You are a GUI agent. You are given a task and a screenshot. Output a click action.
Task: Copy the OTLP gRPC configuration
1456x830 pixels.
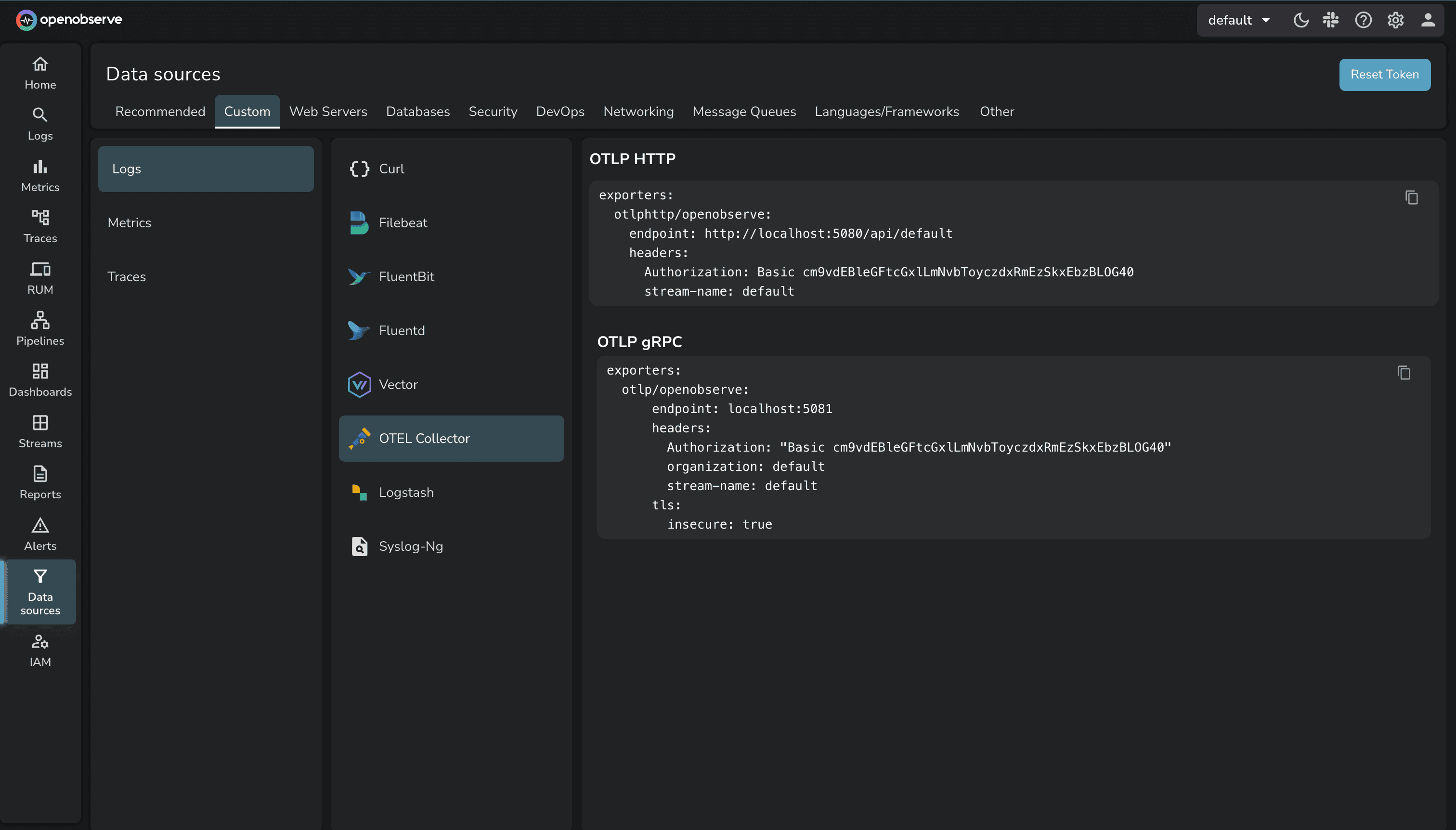1404,373
